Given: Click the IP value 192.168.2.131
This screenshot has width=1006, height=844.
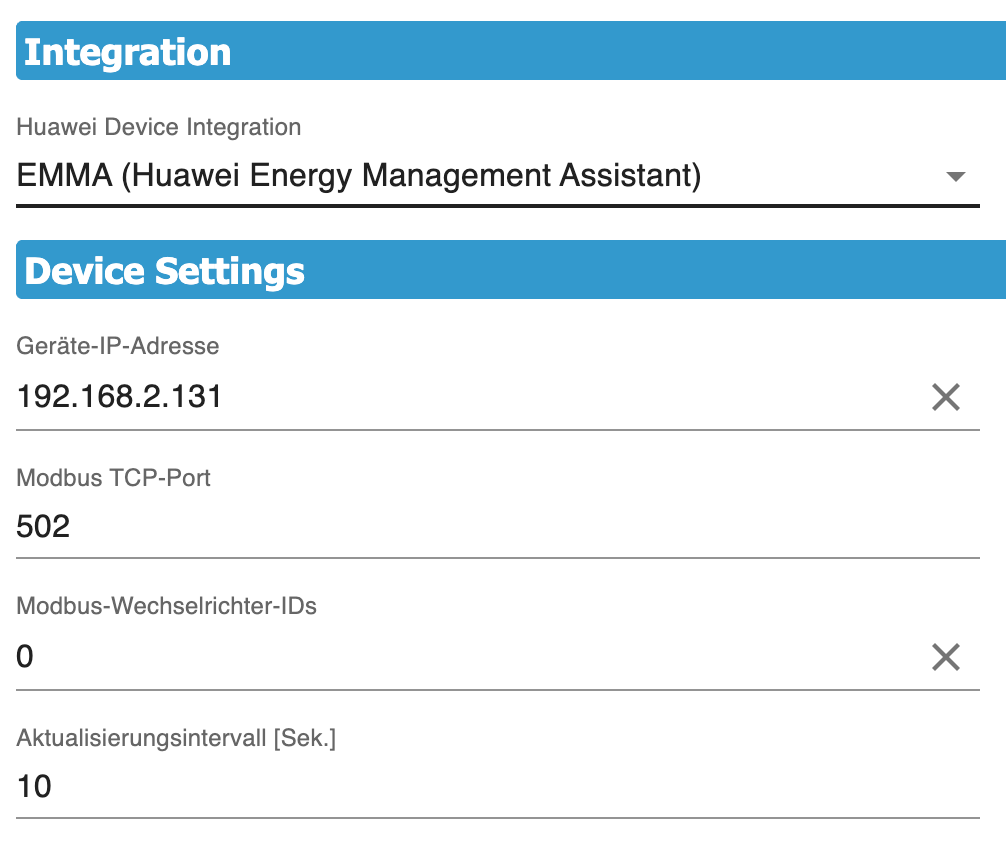Looking at the screenshot, I should (x=120, y=398).
